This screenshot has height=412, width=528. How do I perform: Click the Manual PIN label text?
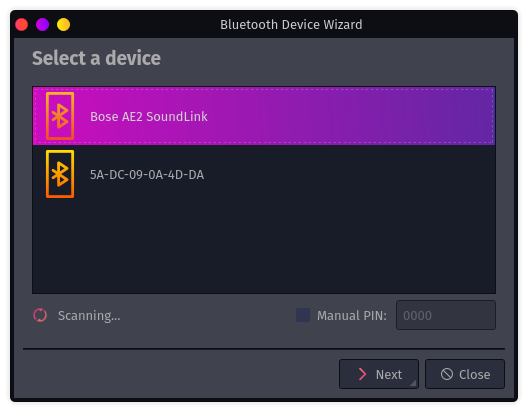pos(352,316)
